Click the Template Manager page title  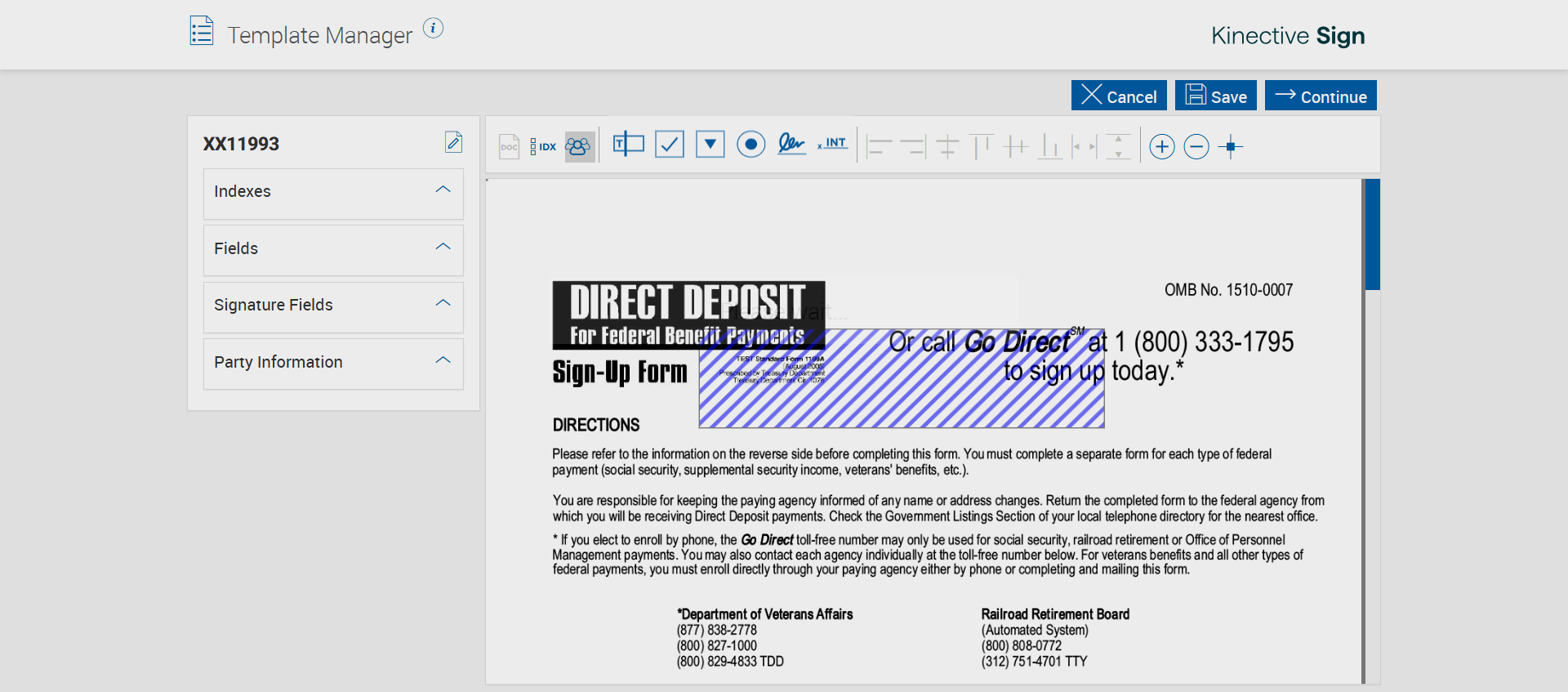(320, 35)
